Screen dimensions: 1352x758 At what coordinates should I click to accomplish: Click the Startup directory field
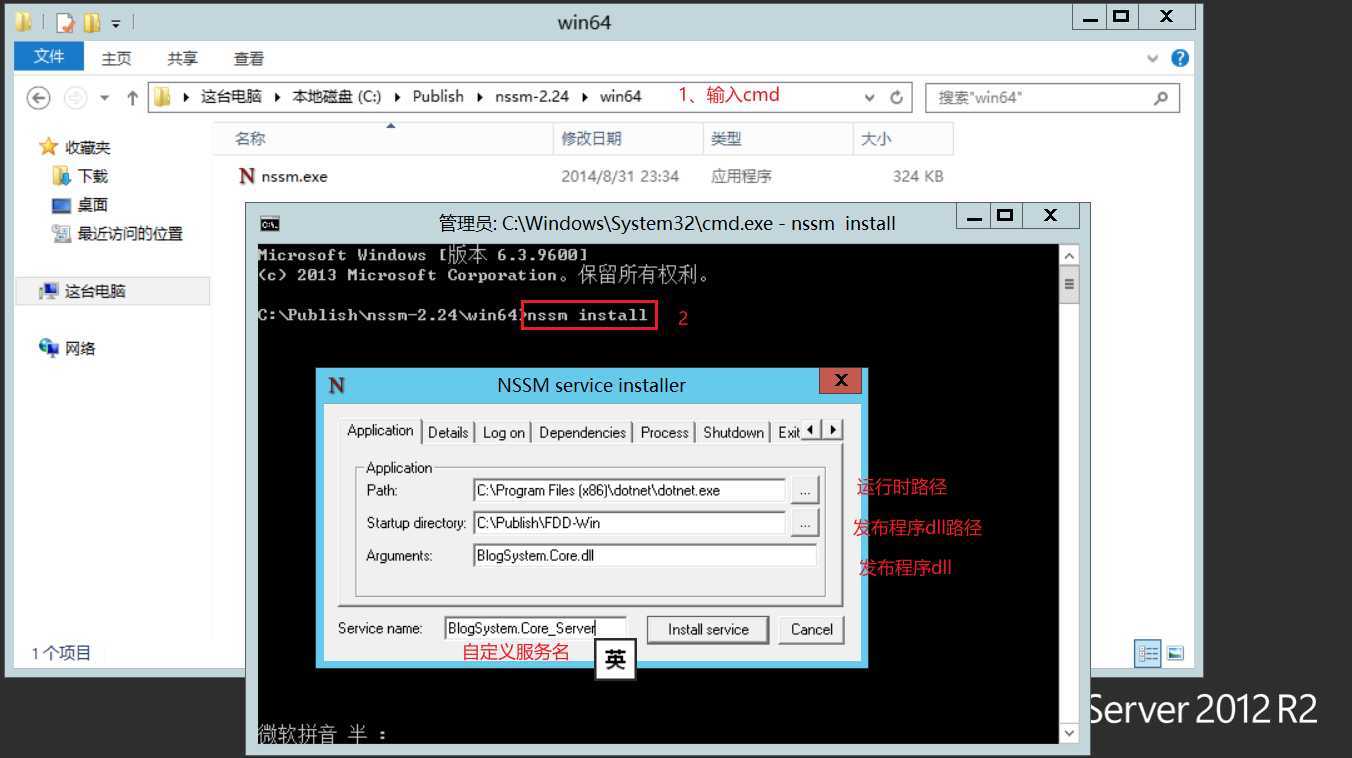(x=629, y=522)
